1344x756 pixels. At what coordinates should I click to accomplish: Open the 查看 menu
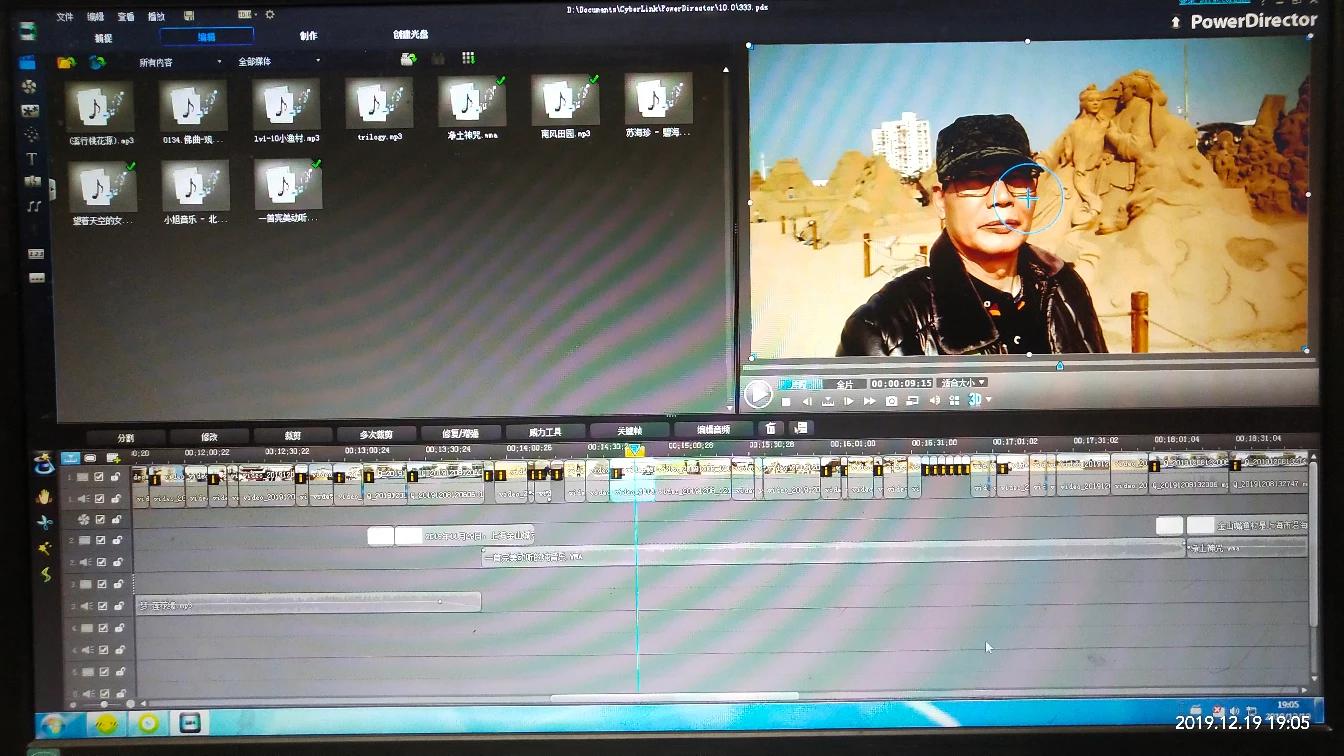pos(125,17)
